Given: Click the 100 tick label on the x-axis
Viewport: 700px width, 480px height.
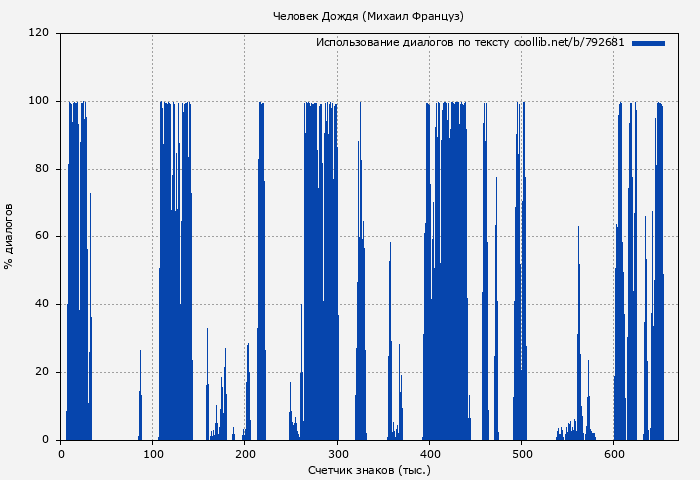Looking at the screenshot, I should tap(153, 454).
